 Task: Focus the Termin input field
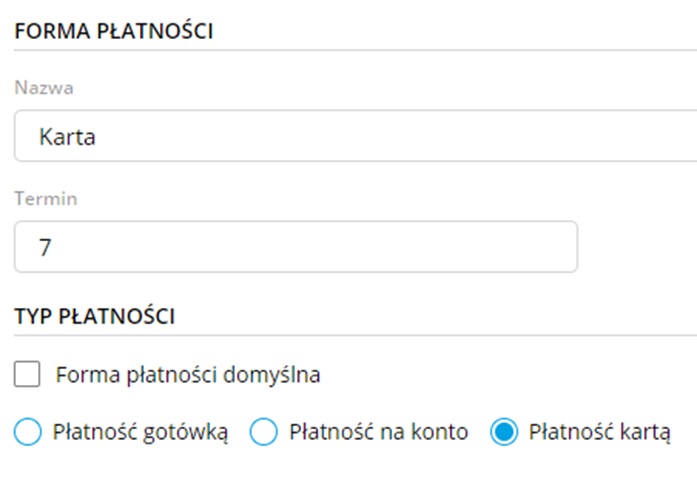[x=296, y=247]
